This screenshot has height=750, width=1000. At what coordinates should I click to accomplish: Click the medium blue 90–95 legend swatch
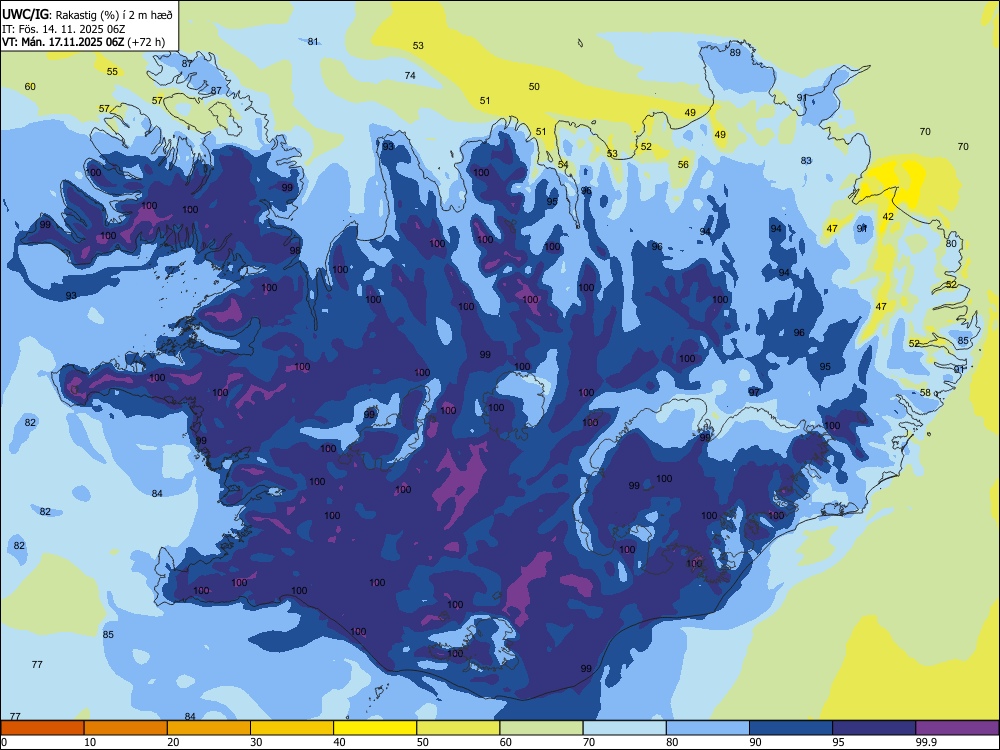pyautogui.click(x=791, y=728)
